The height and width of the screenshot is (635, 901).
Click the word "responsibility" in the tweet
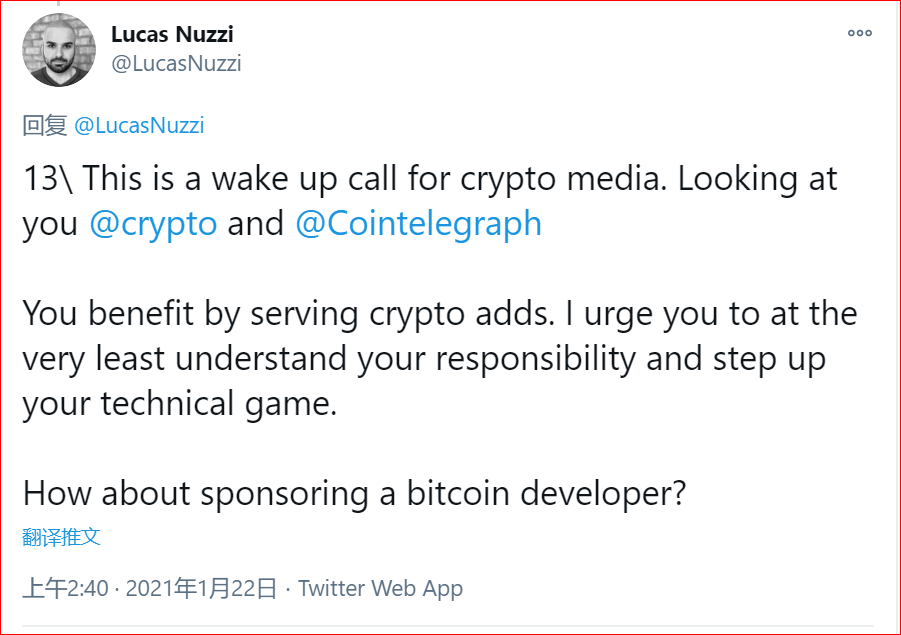[x=529, y=358]
